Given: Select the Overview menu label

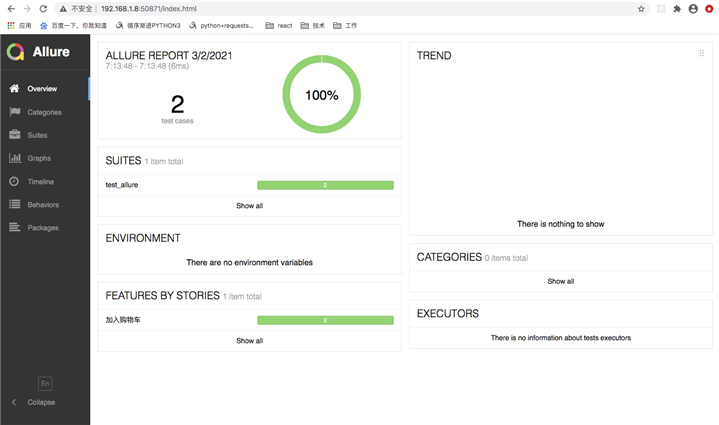Looking at the screenshot, I should coord(42,89).
